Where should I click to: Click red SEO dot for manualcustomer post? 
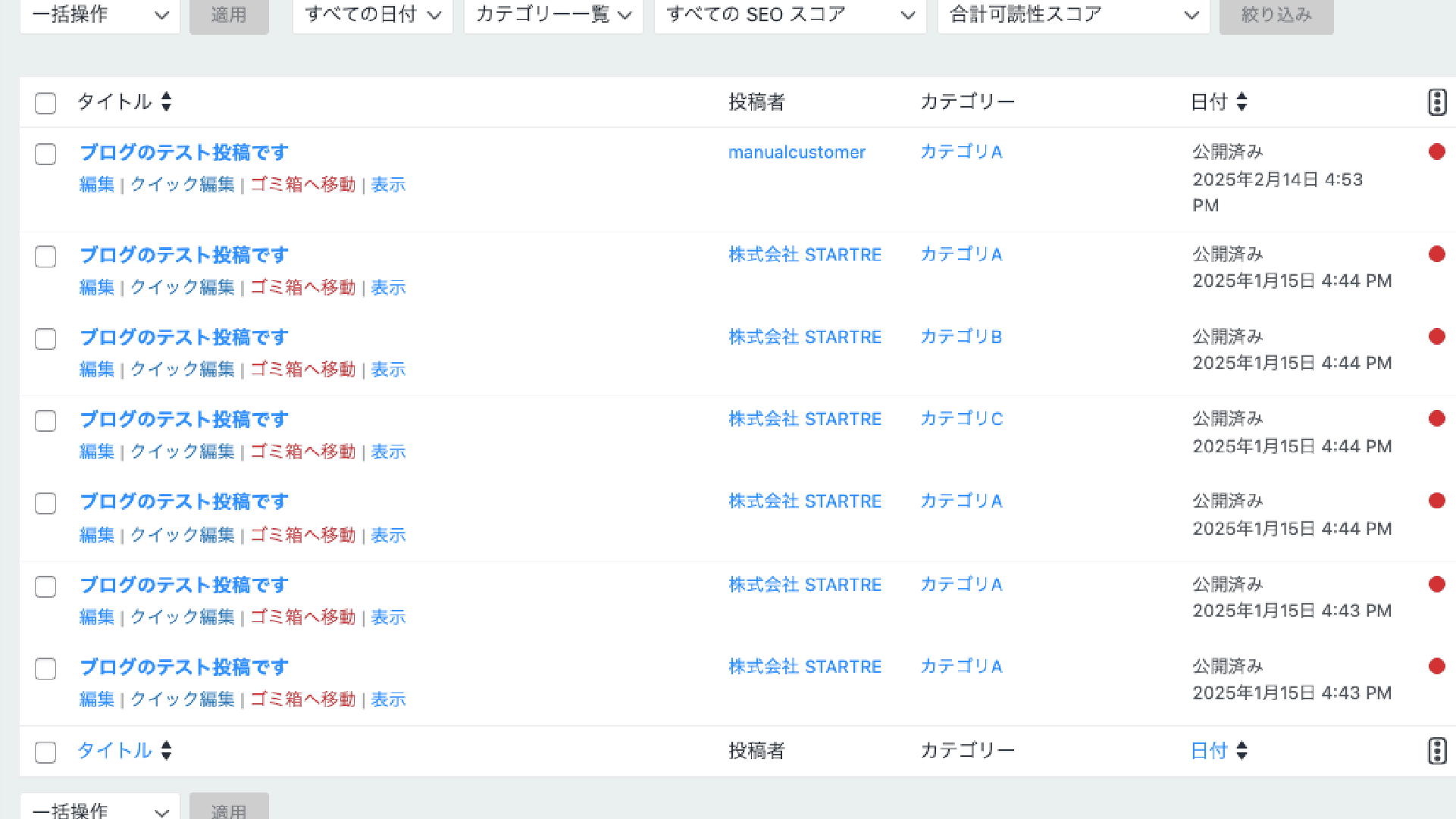(1436, 152)
